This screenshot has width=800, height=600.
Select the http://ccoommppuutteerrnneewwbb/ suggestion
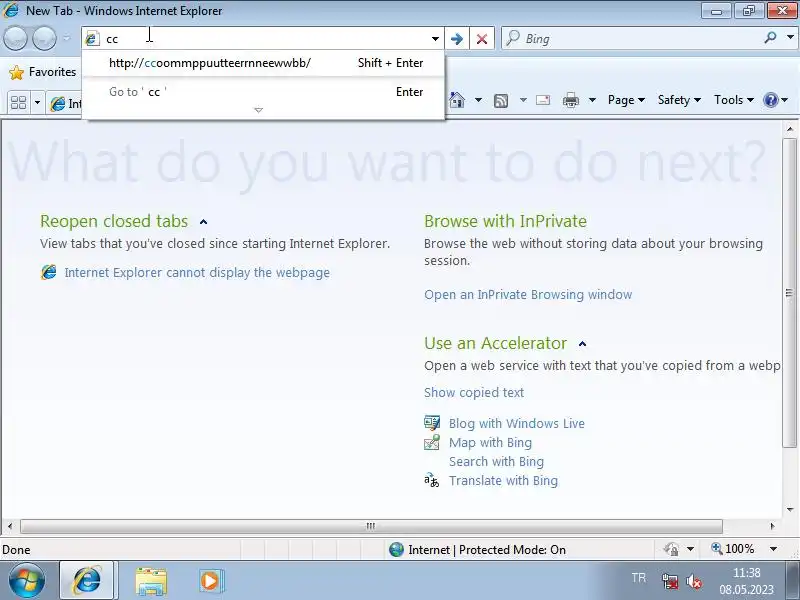(263, 63)
